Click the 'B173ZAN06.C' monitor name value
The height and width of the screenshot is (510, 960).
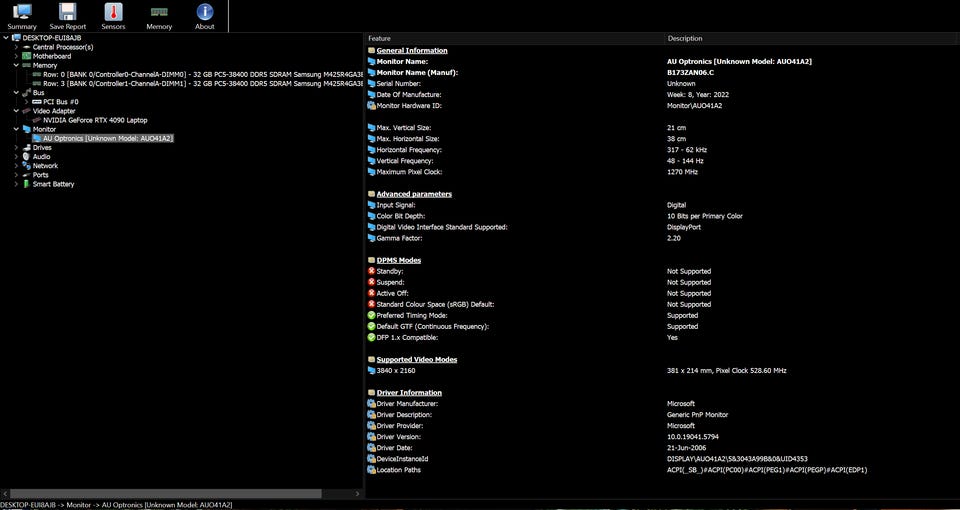pos(690,73)
